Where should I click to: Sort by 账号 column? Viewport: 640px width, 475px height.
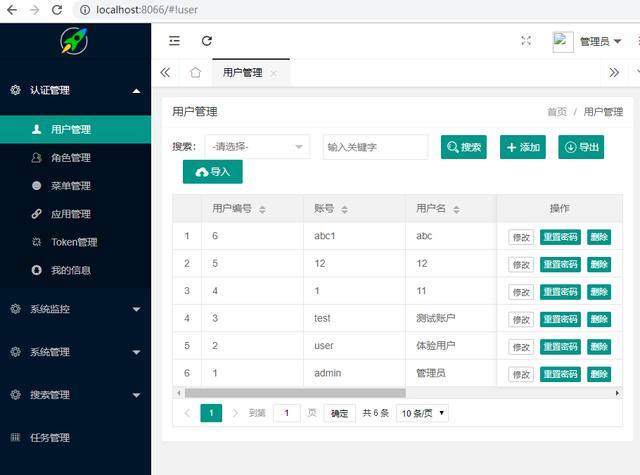344,209
